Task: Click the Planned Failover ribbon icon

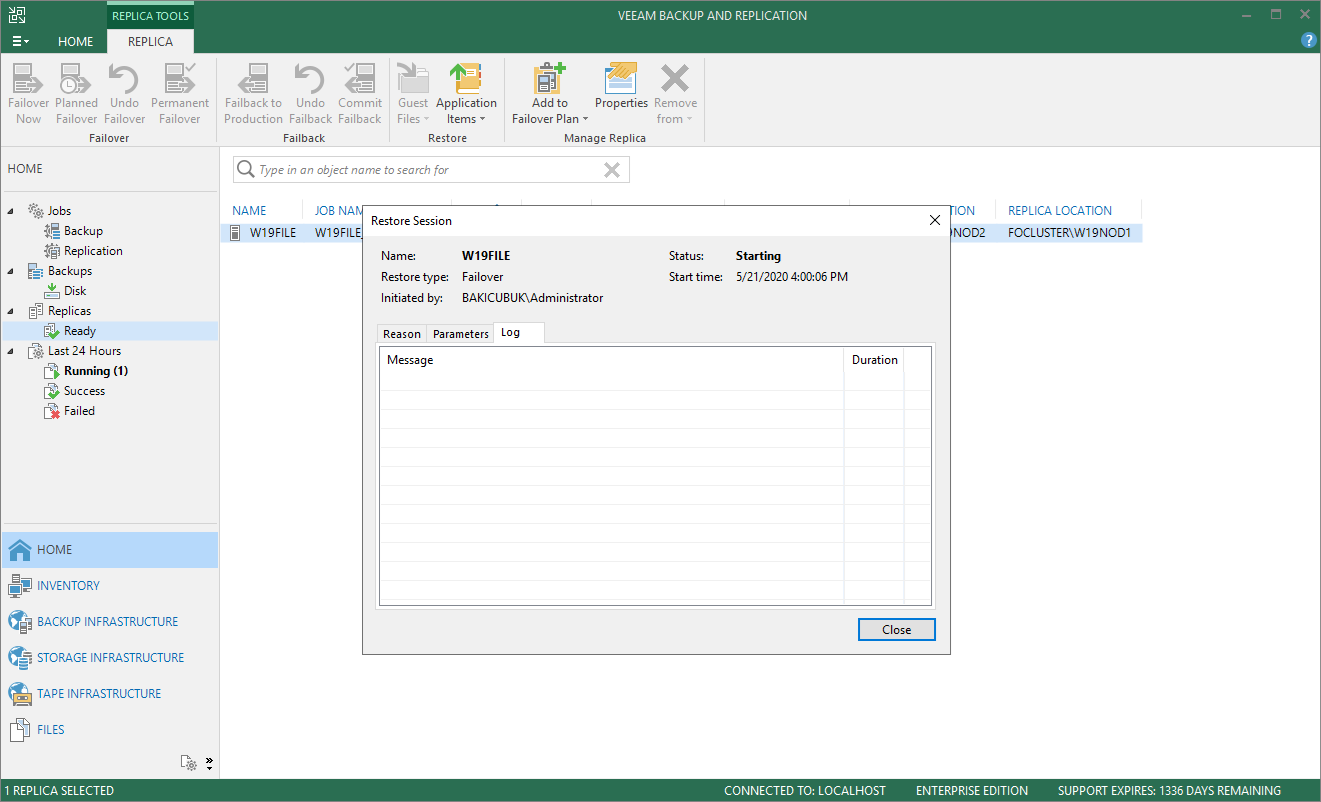Action: click(x=76, y=94)
